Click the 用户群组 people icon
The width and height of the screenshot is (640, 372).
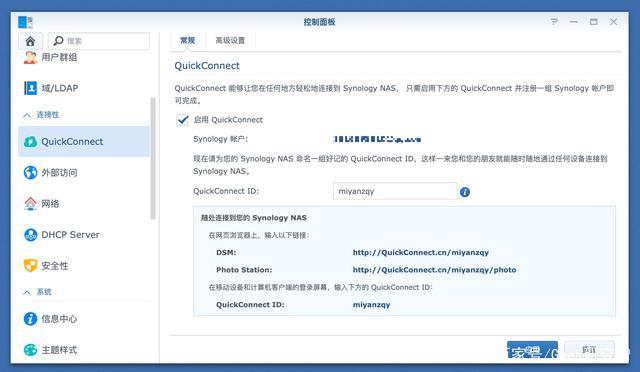(x=30, y=57)
